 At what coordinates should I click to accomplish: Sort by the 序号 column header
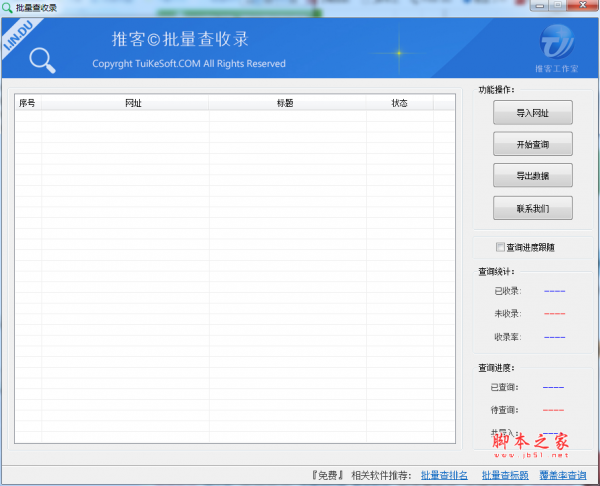(x=27, y=103)
